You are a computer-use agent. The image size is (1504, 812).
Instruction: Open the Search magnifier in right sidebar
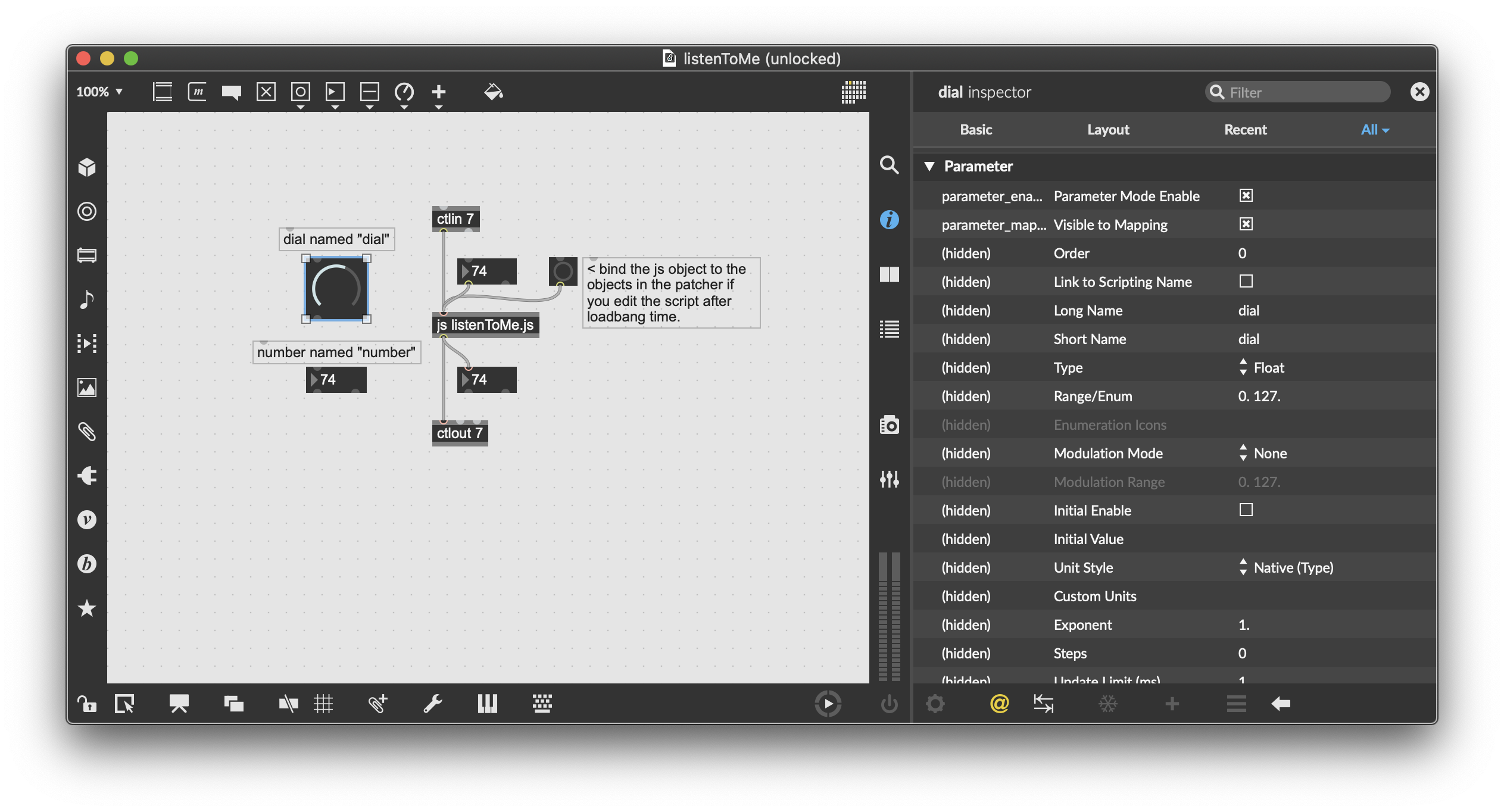pos(890,165)
